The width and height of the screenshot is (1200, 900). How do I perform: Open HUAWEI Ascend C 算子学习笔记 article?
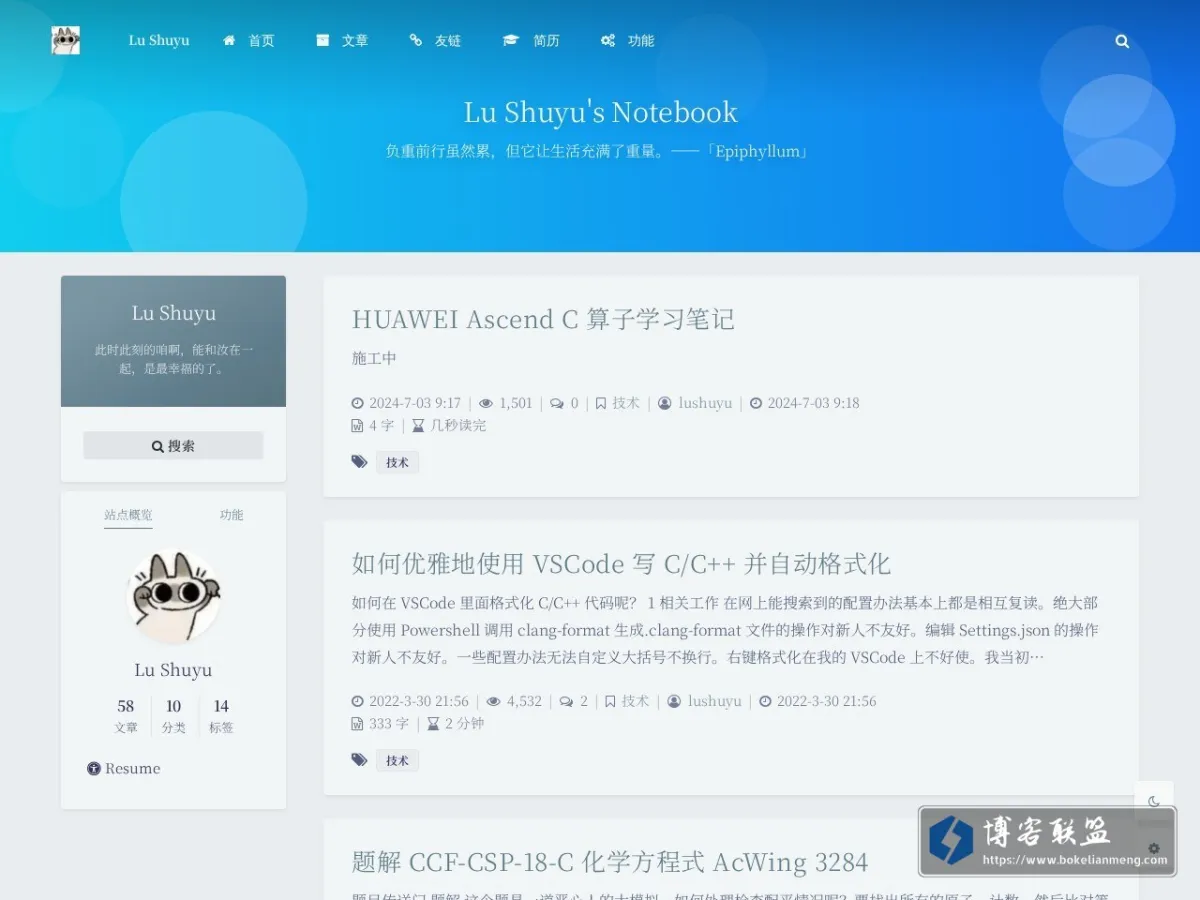tap(543, 319)
